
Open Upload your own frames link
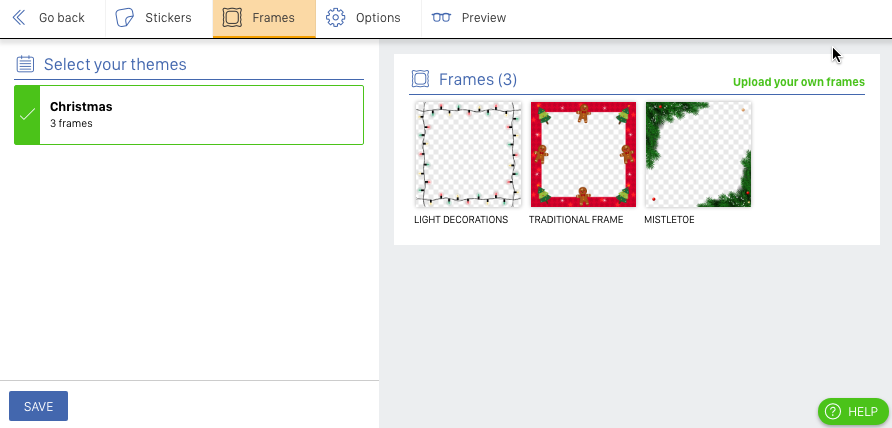pos(799,82)
